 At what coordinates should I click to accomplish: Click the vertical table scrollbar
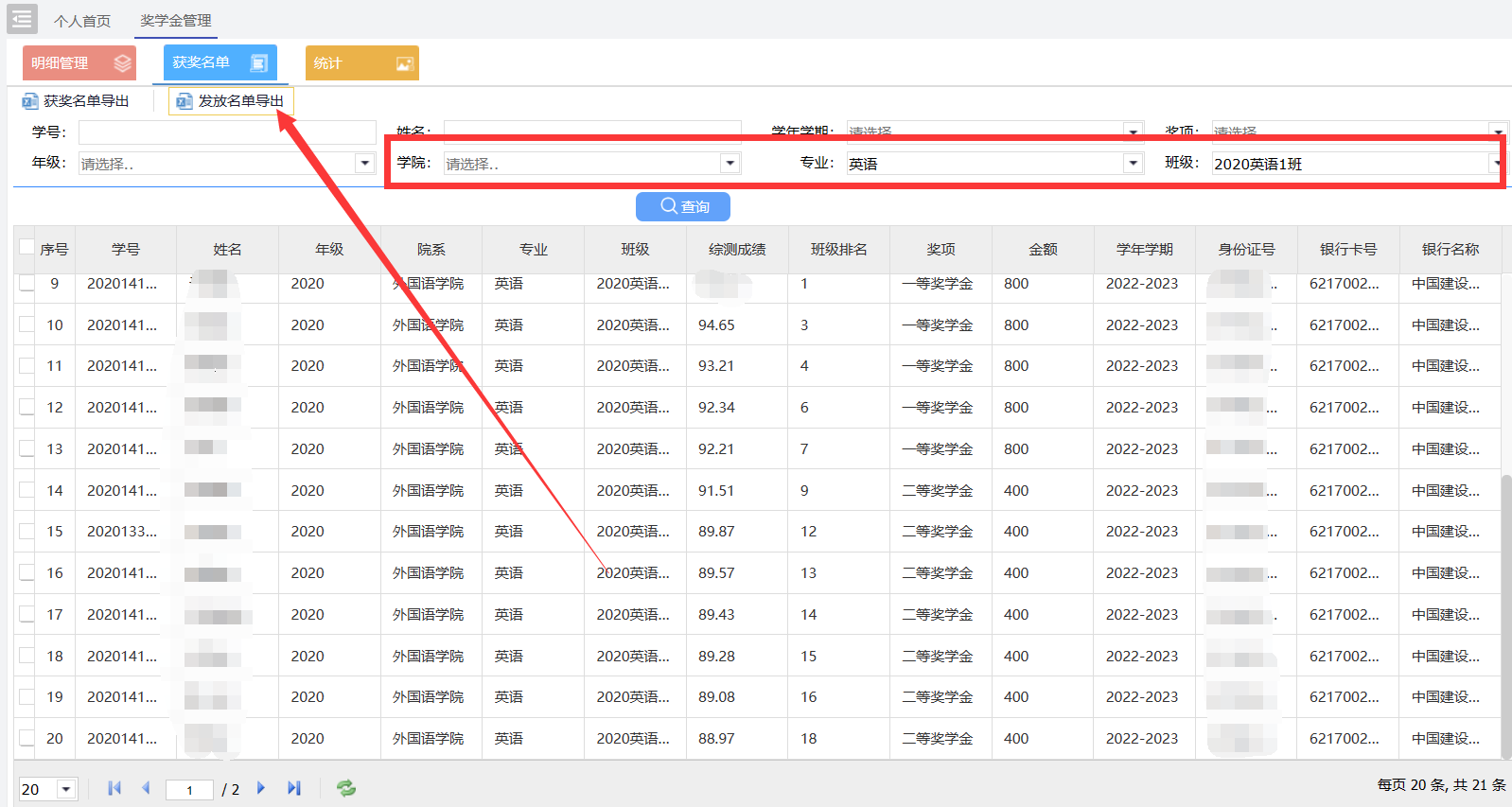click(1505, 615)
